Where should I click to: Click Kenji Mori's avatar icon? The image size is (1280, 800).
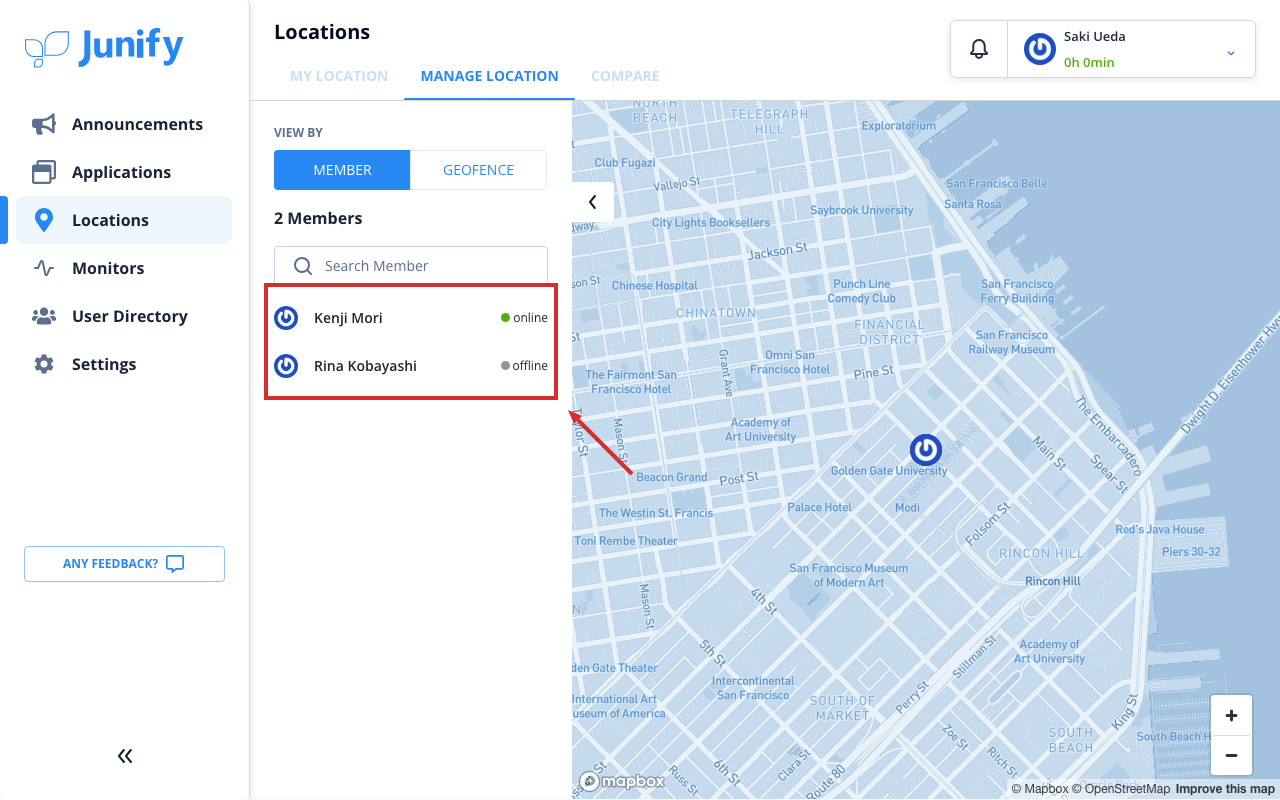pos(286,318)
